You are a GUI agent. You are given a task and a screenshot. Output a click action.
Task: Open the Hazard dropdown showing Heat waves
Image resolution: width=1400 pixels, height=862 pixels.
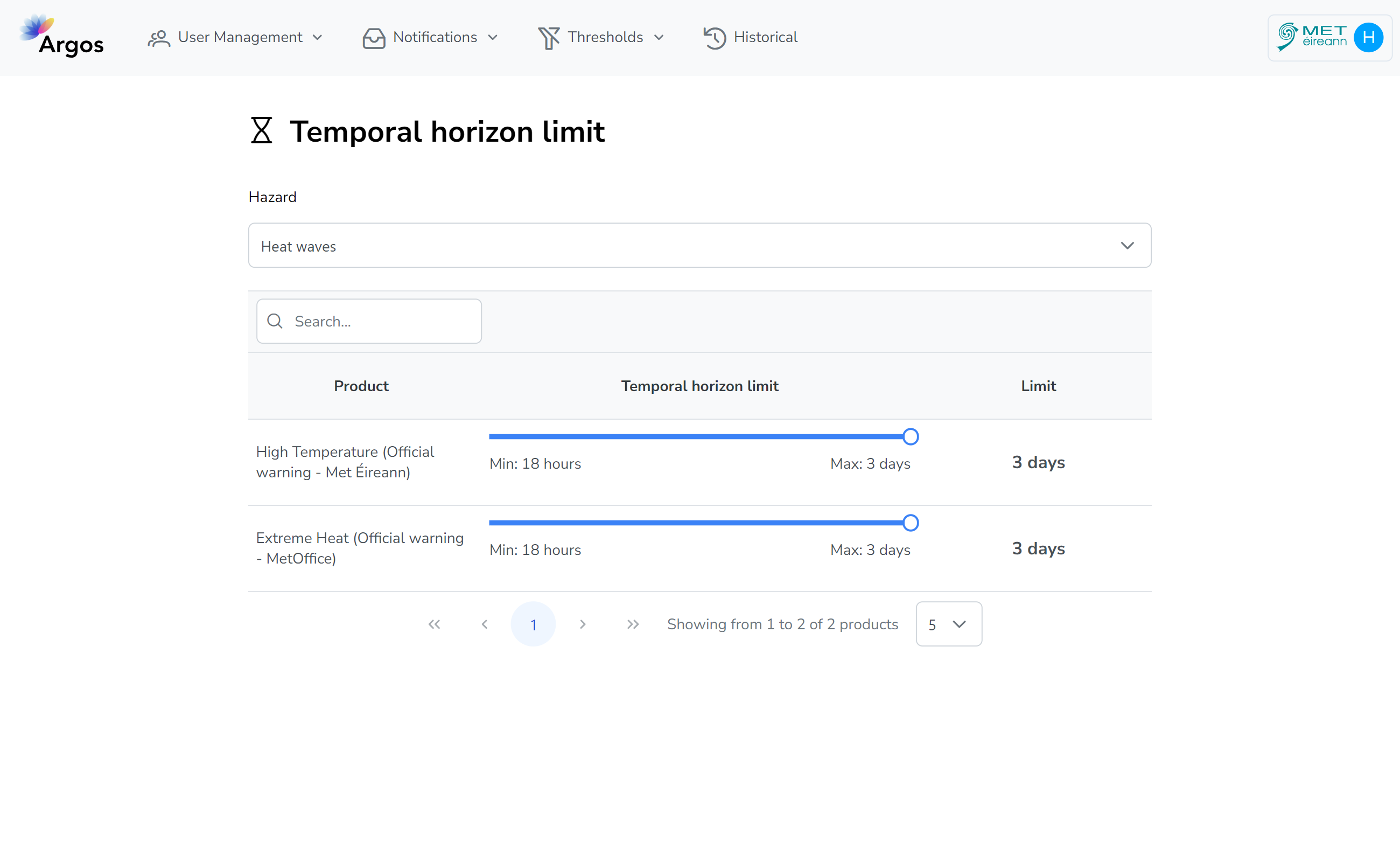[699, 245]
